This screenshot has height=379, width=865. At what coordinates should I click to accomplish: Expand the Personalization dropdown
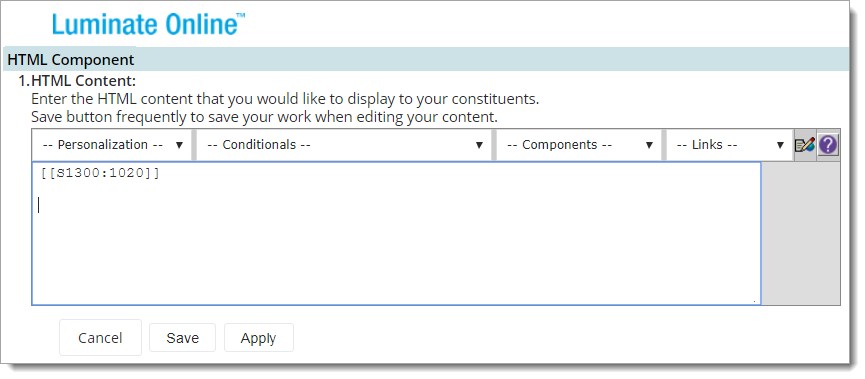(x=113, y=145)
